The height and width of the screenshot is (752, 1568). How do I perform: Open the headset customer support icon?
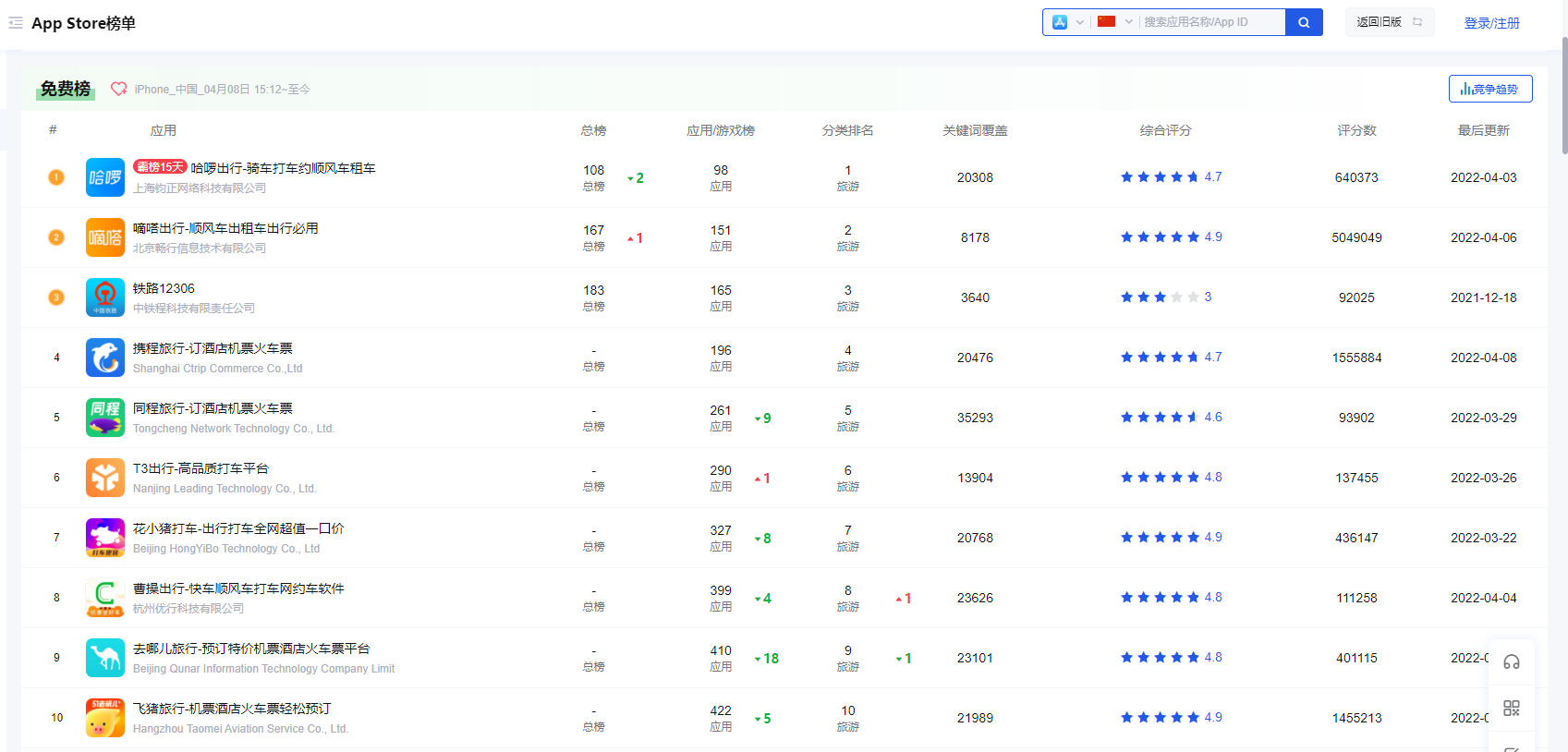(x=1512, y=662)
